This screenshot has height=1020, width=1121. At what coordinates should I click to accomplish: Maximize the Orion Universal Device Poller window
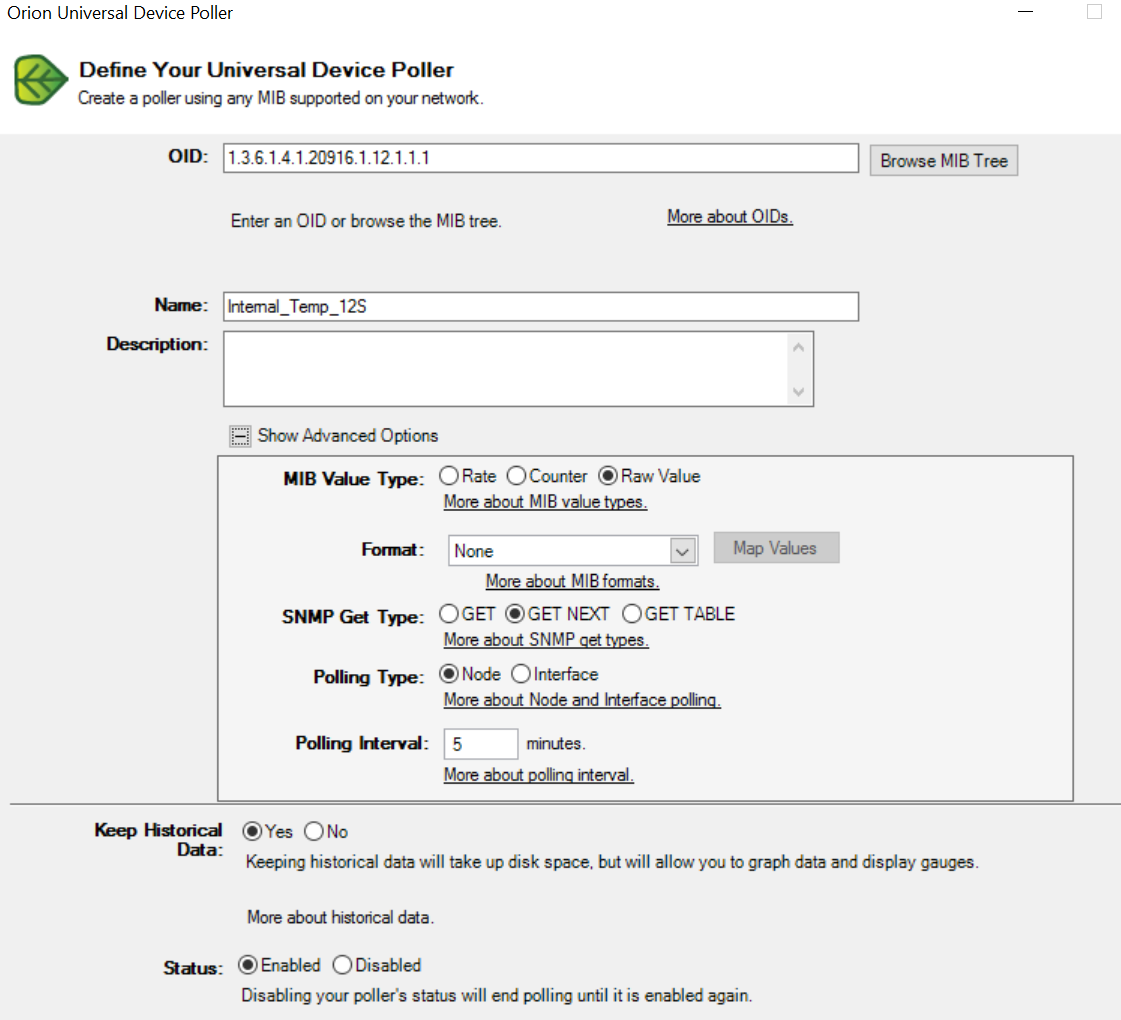(1095, 11)
